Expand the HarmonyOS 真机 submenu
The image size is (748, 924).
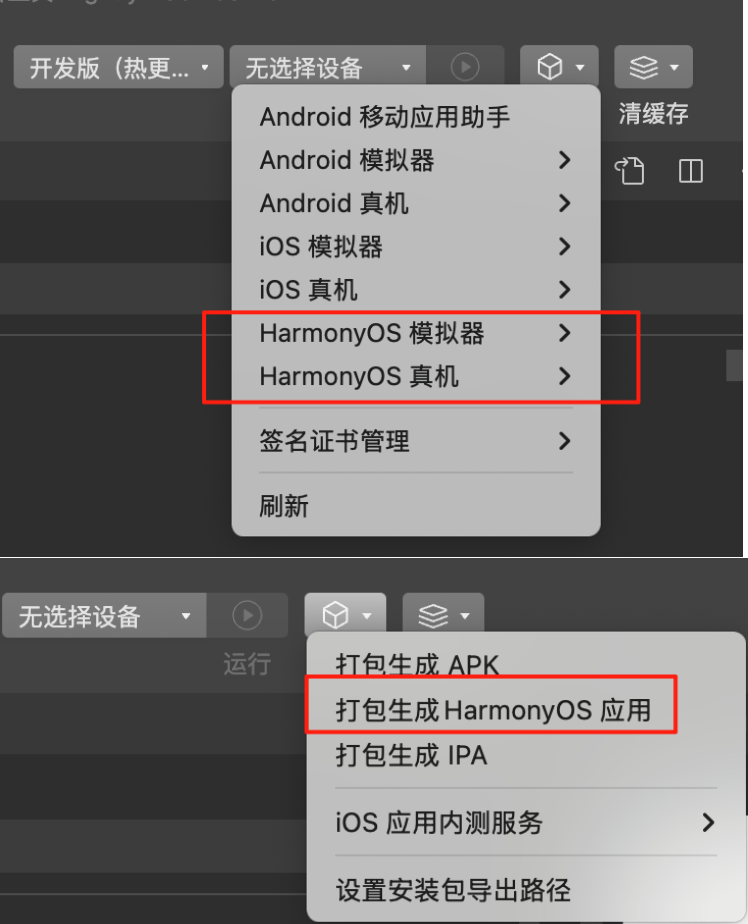(416, 376)
